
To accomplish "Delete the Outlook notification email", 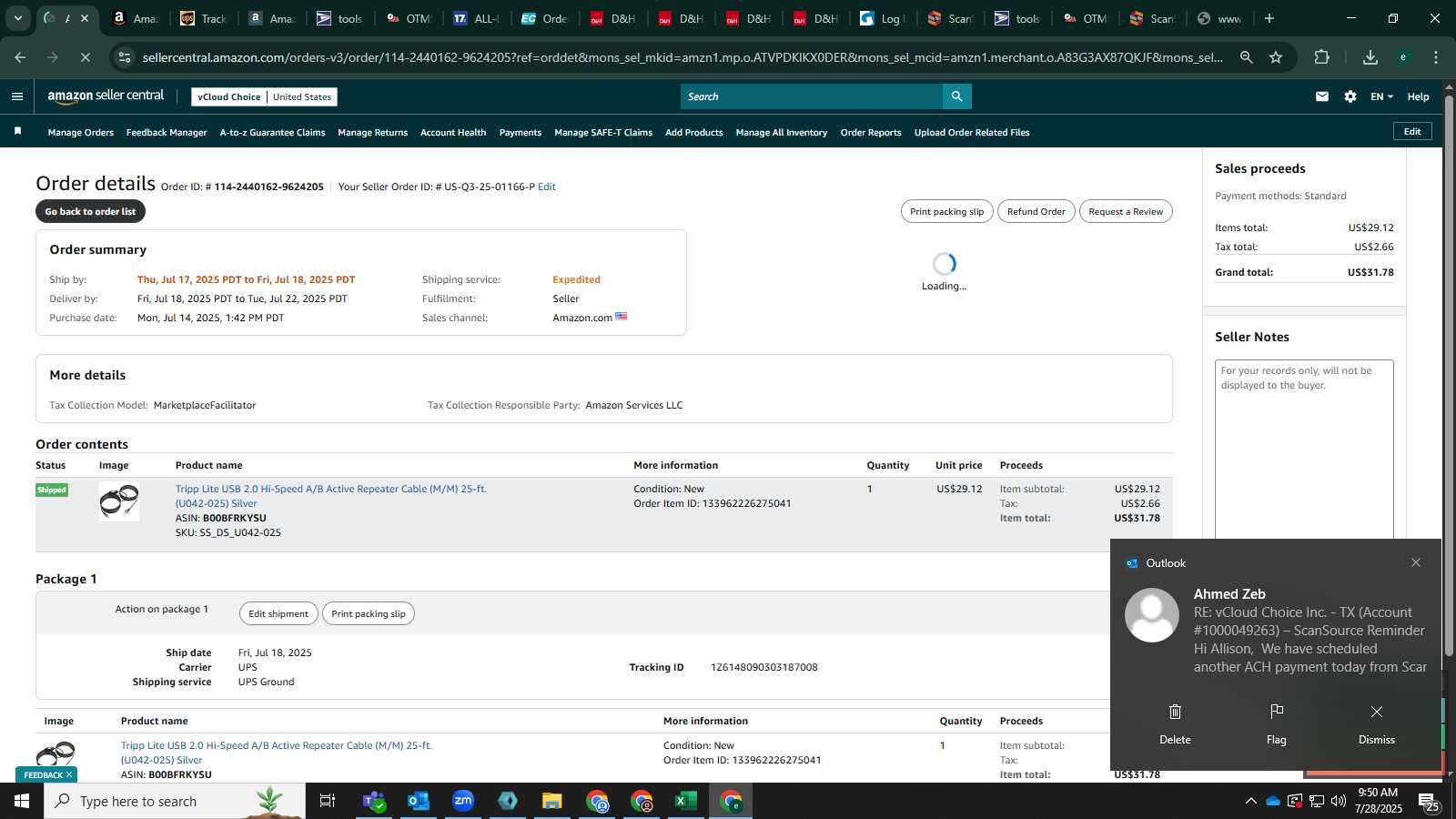I will pyautogui.click(x=1175, y=723).
